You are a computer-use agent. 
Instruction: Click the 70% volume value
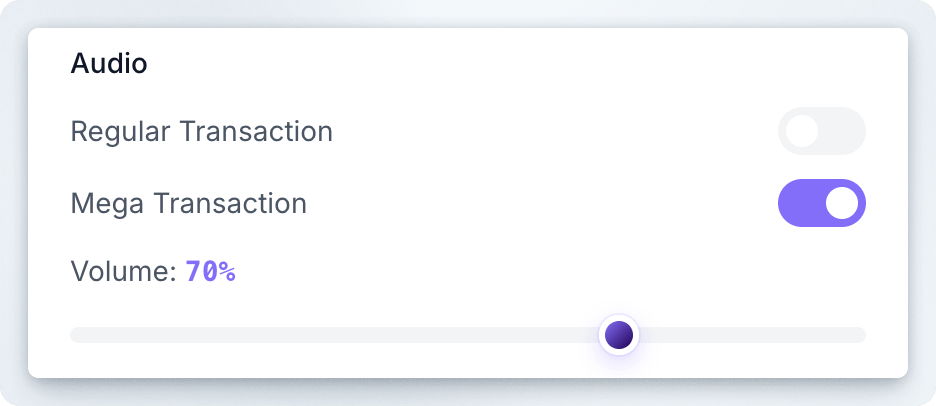pos(210,271)
